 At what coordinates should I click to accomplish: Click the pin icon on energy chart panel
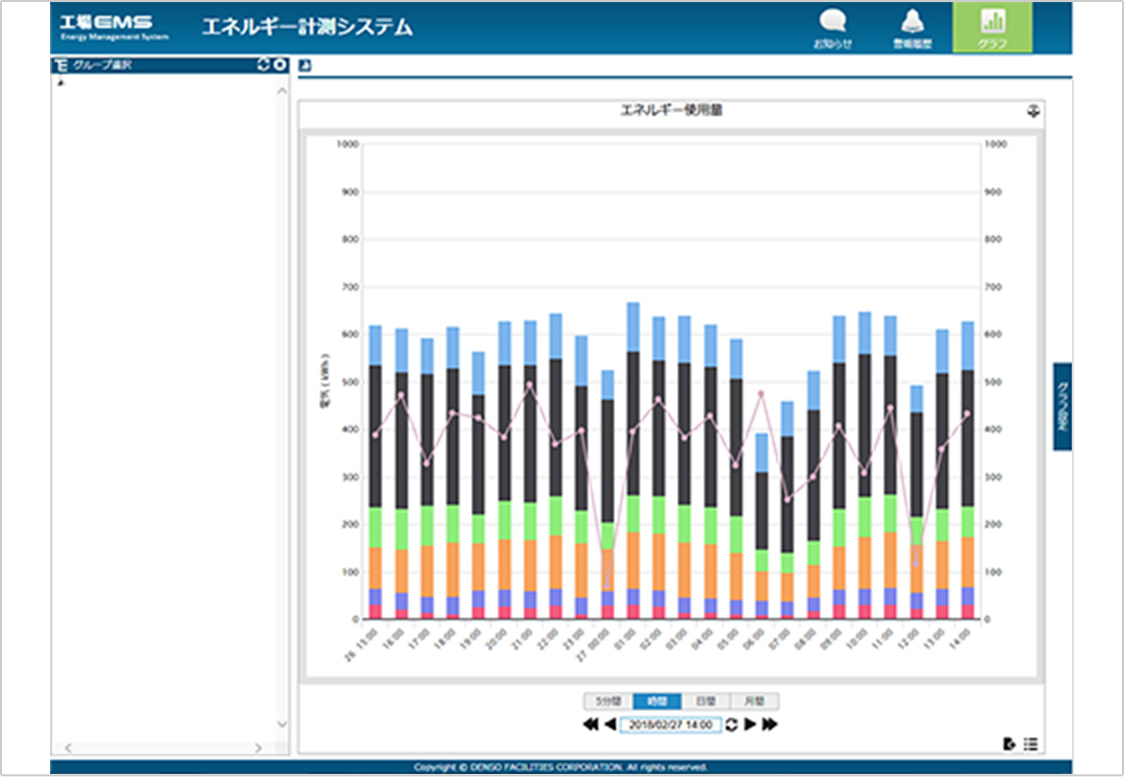click(1033, 111)
